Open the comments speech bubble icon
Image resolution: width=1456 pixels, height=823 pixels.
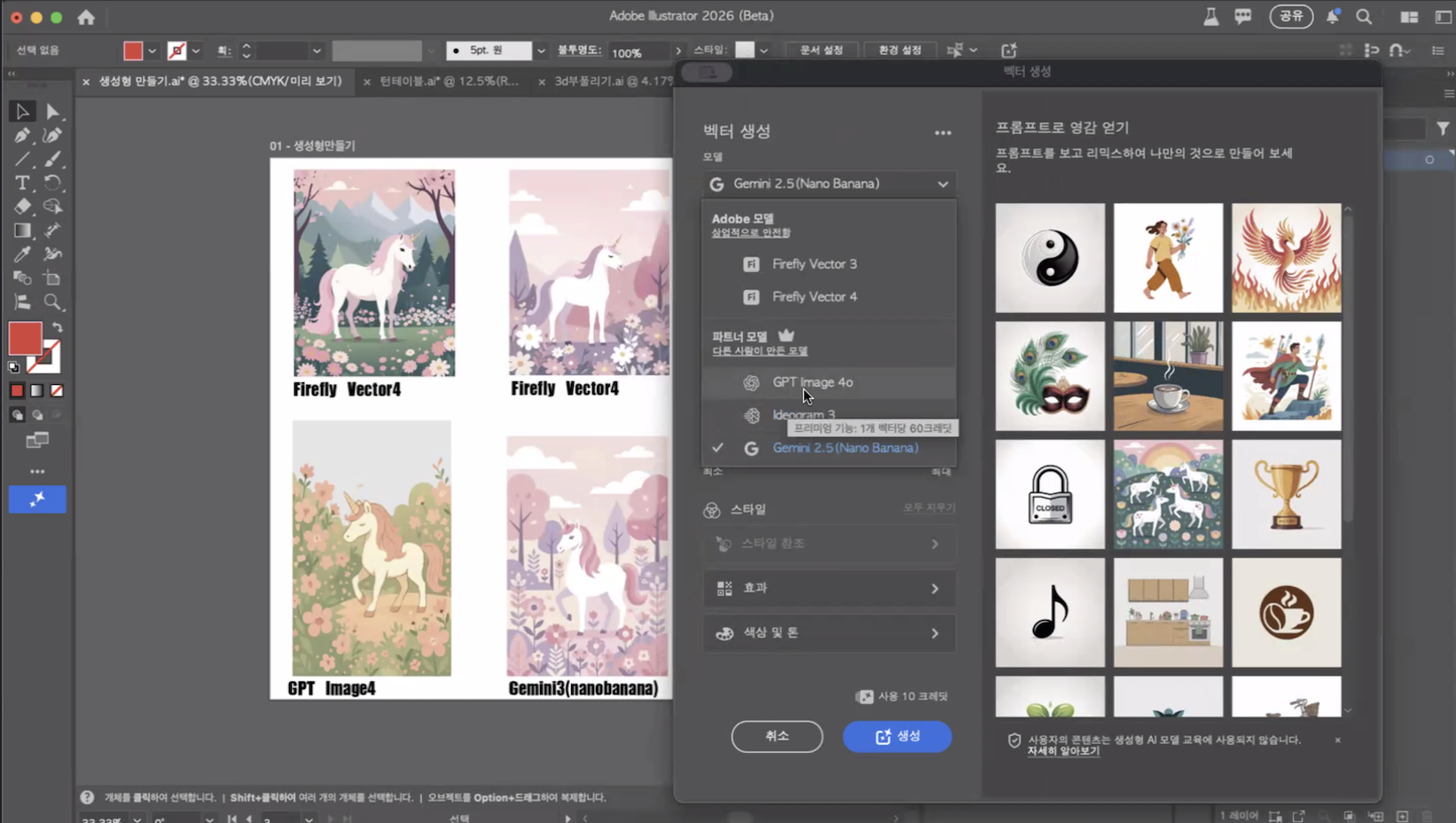click(1242, 16)
